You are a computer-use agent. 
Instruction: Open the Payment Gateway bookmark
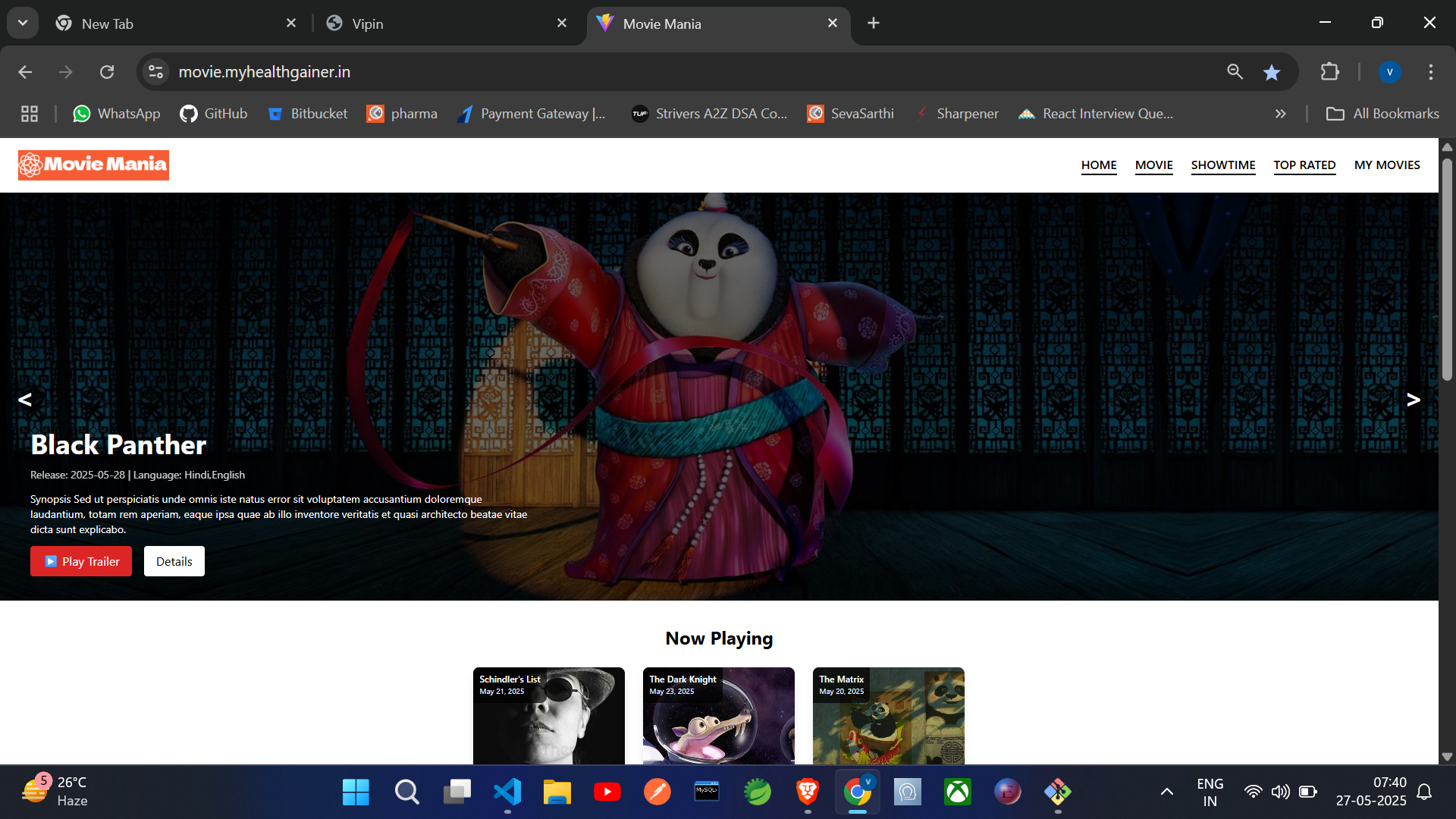[532, 114]
